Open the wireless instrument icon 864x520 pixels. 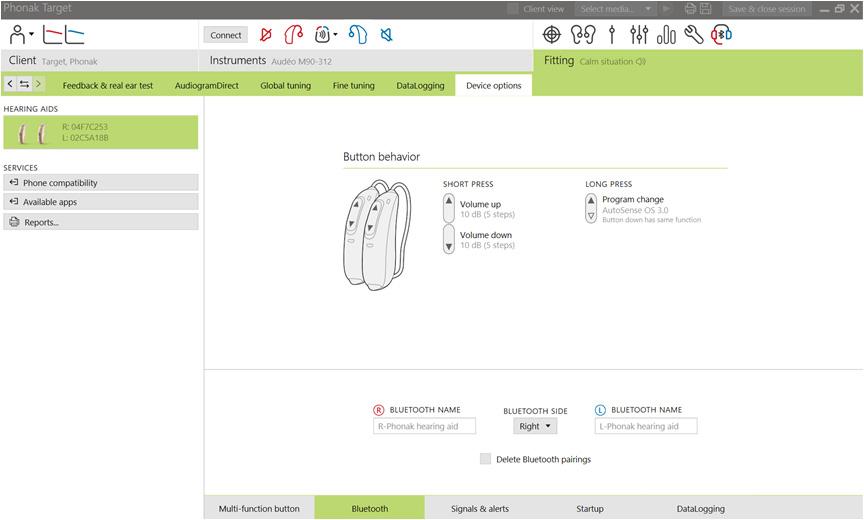322,35
